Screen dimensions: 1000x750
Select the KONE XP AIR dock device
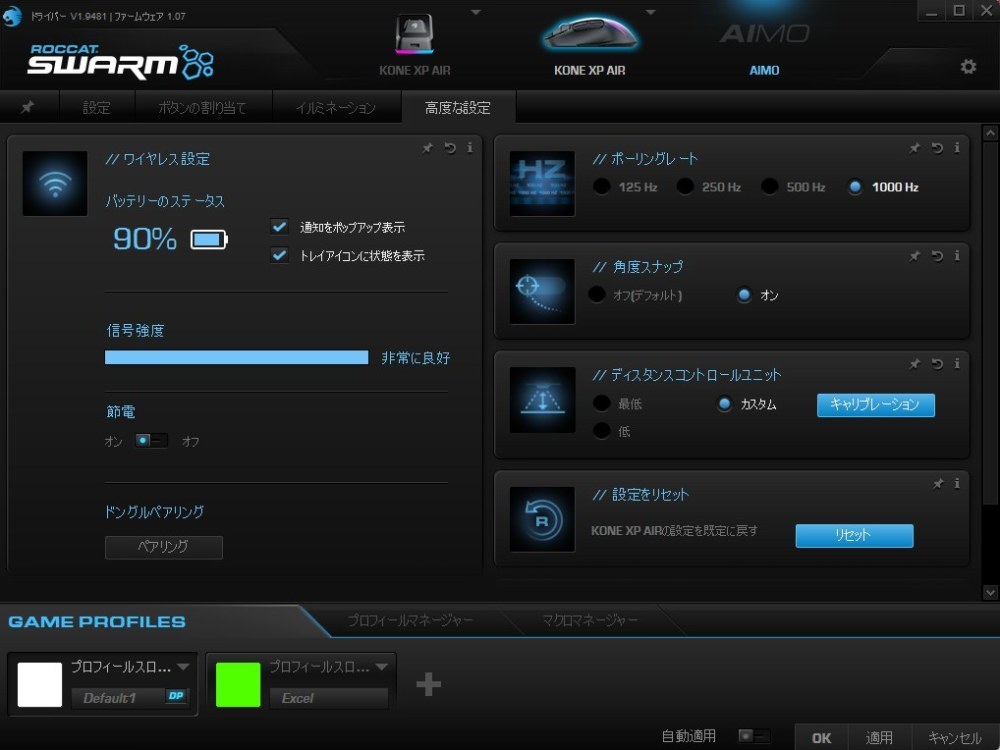coord(415,45)
